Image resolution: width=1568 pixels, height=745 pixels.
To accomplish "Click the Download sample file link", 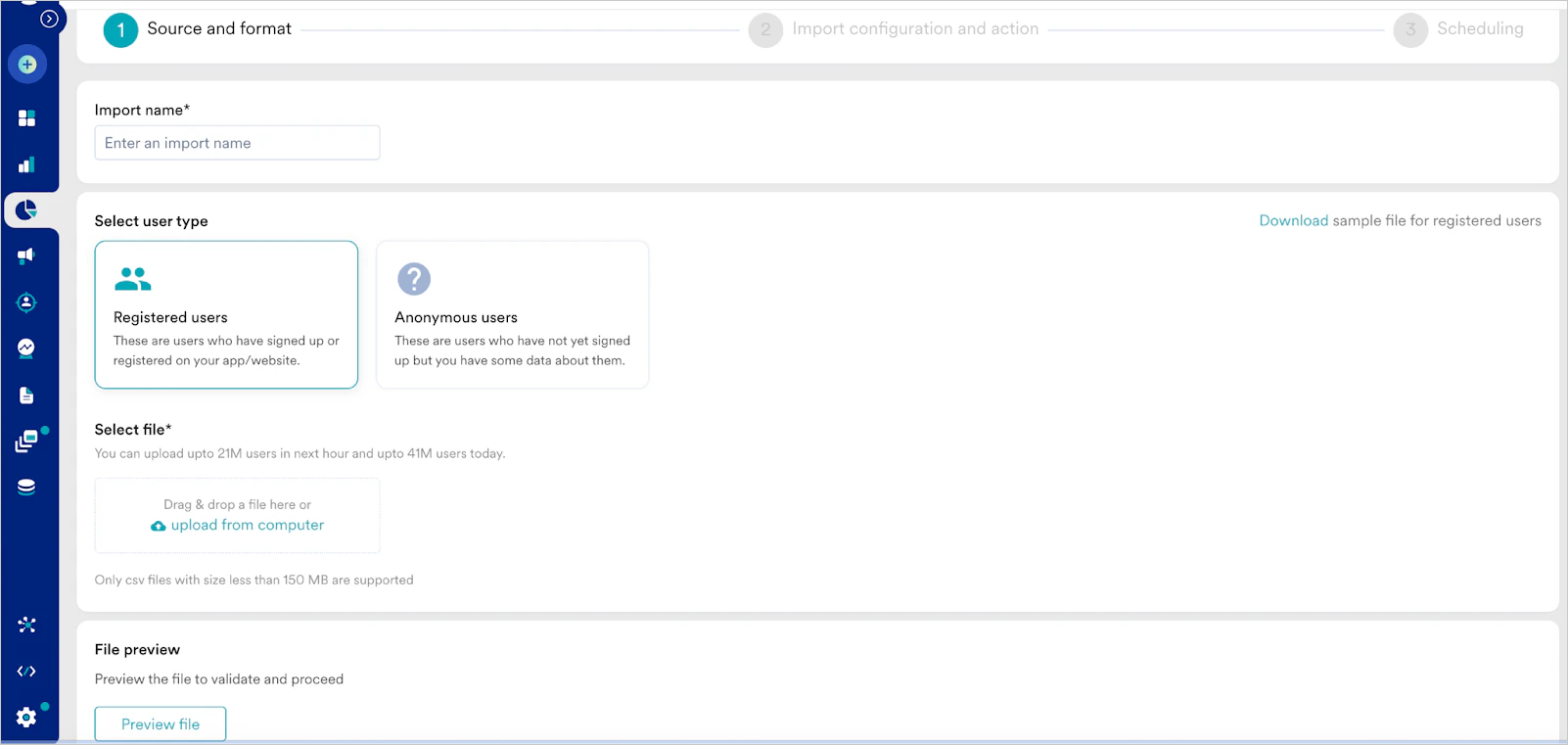I will point(1293,221).
